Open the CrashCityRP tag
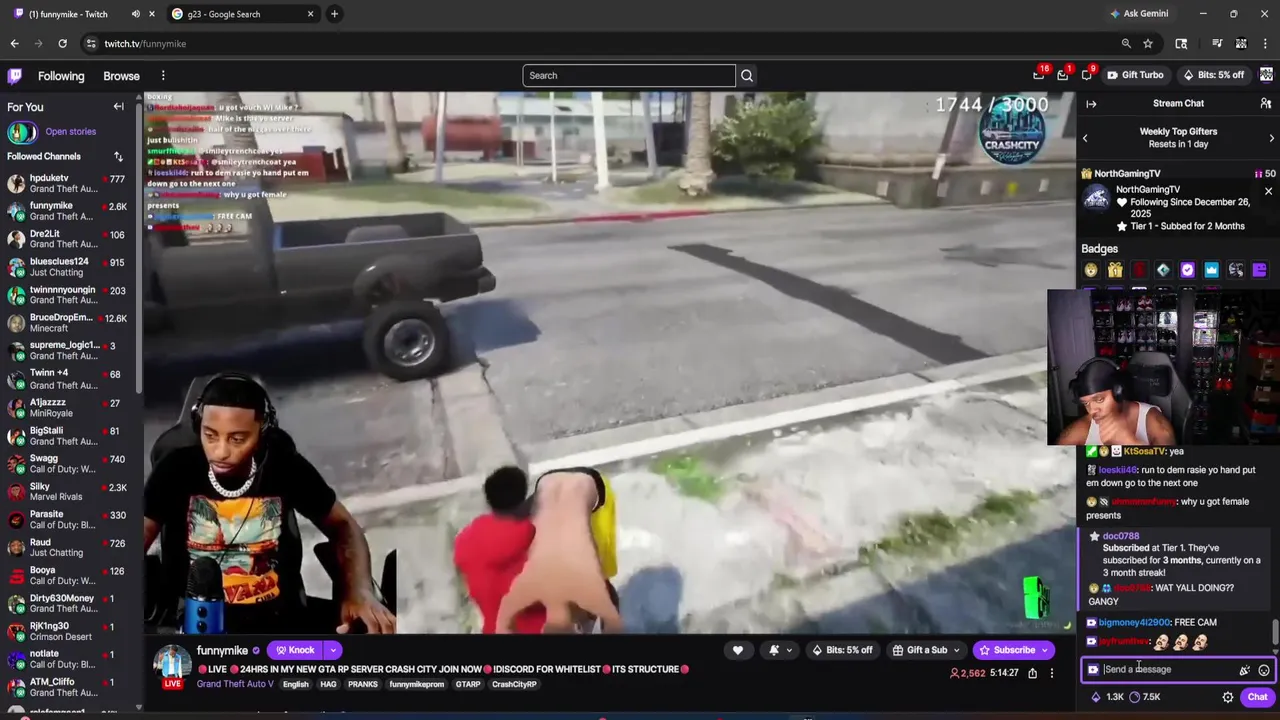 515,685
